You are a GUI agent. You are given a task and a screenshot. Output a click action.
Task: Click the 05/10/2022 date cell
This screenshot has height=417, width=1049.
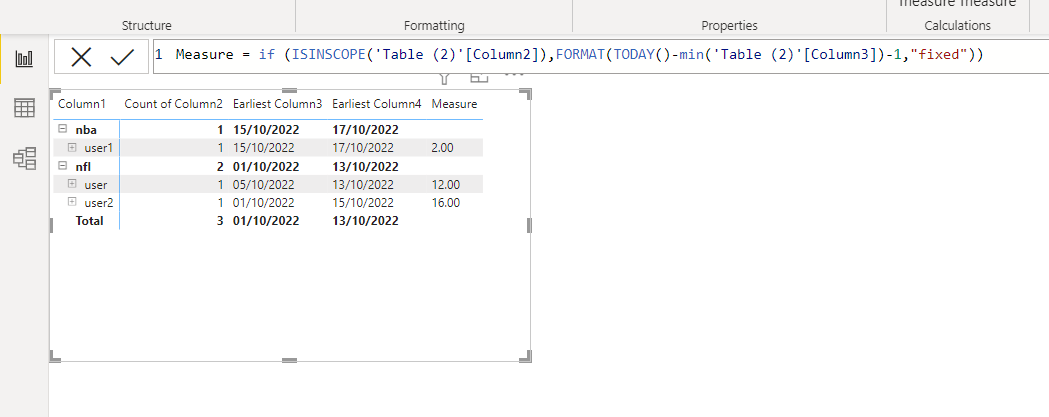[264, 185]
